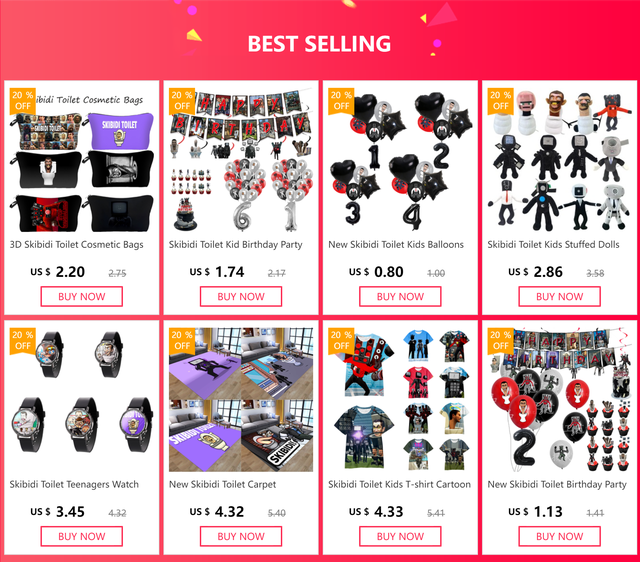Click BUY NOW for New Skibidi Toilet Carpet
Viewport: 640px width, 562px height.
click(241, 536)
